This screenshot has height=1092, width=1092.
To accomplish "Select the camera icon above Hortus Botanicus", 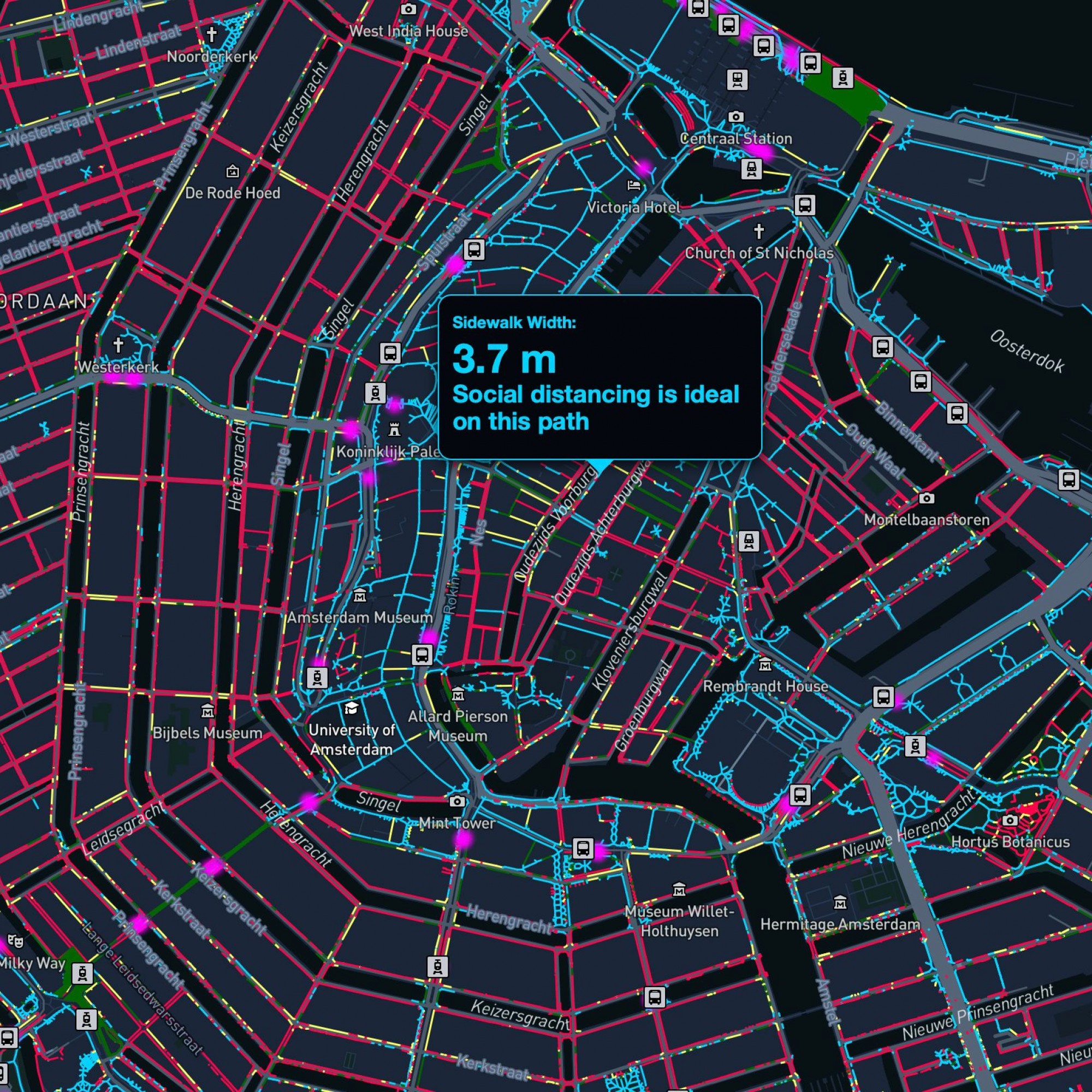I will pyautogui.click(x=1010, y=820).
